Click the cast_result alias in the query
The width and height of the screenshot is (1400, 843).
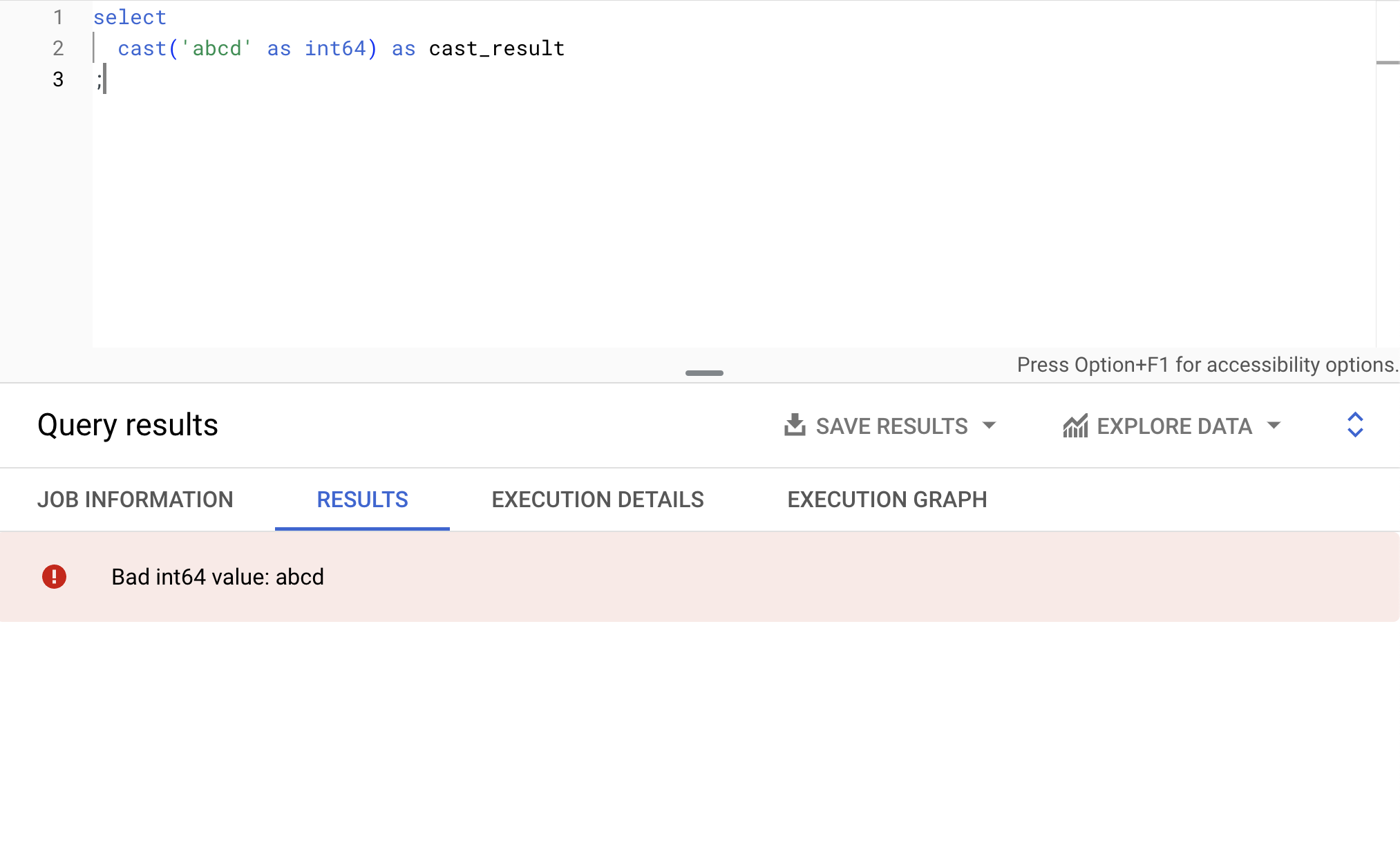point(497,48)
